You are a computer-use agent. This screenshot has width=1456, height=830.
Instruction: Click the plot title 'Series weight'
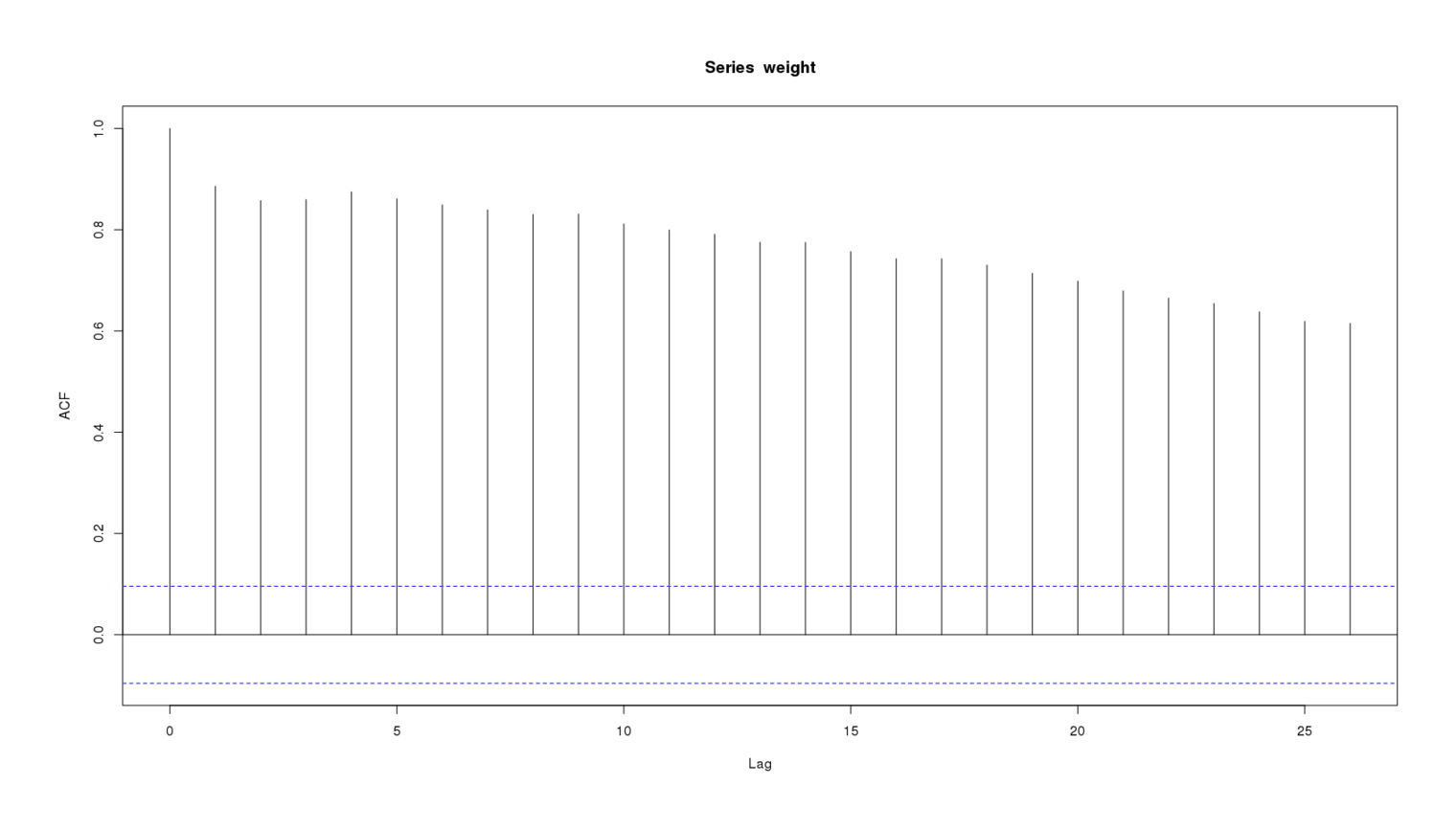[762, 67]
